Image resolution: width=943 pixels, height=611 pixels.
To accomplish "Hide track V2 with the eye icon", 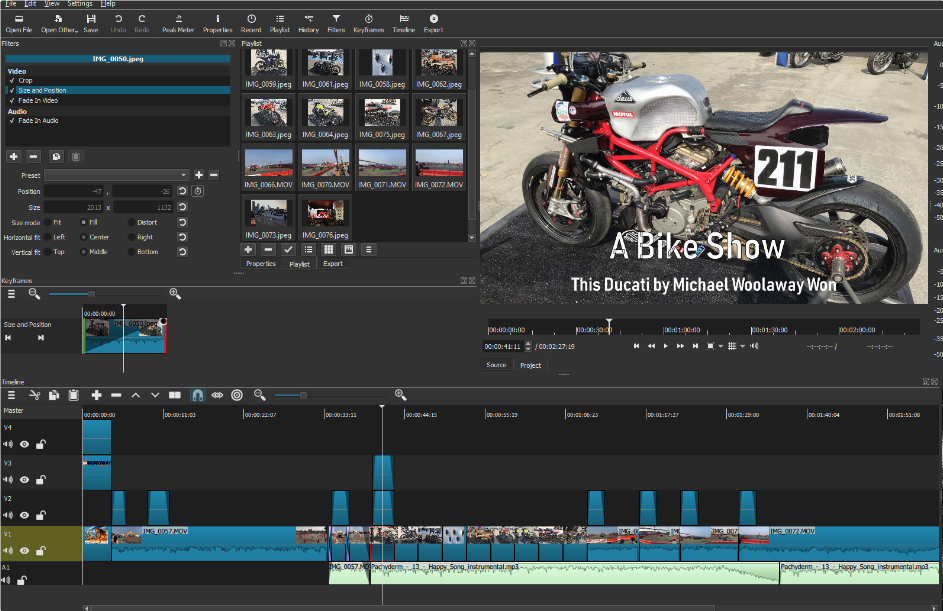I will tap(24, 515).
